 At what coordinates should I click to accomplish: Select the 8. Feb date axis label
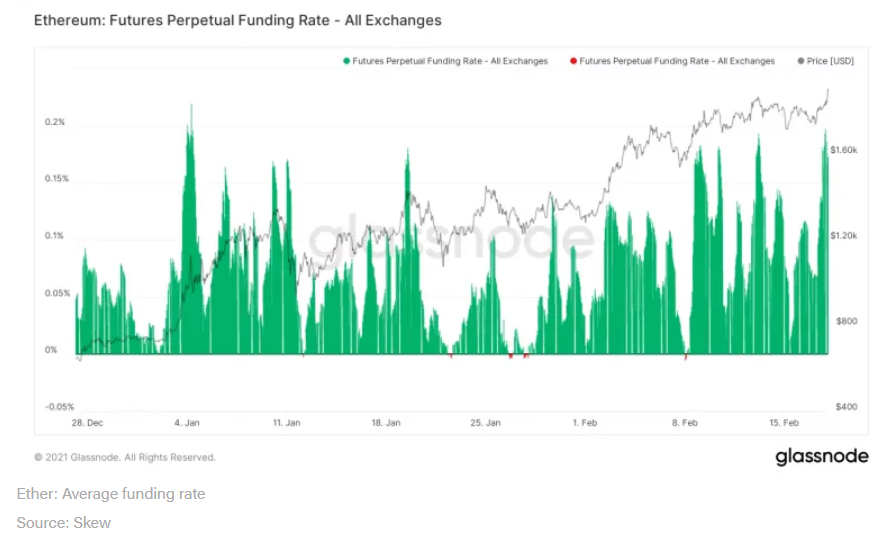click(x=684, y=422)
